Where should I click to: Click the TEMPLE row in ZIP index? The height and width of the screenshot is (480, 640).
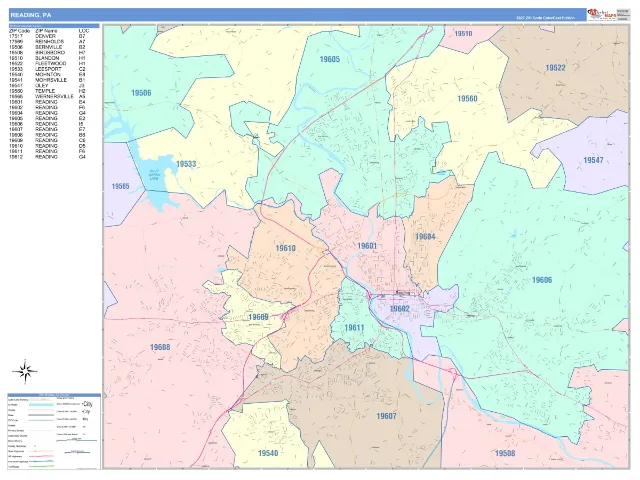click(x=47, y=91)
